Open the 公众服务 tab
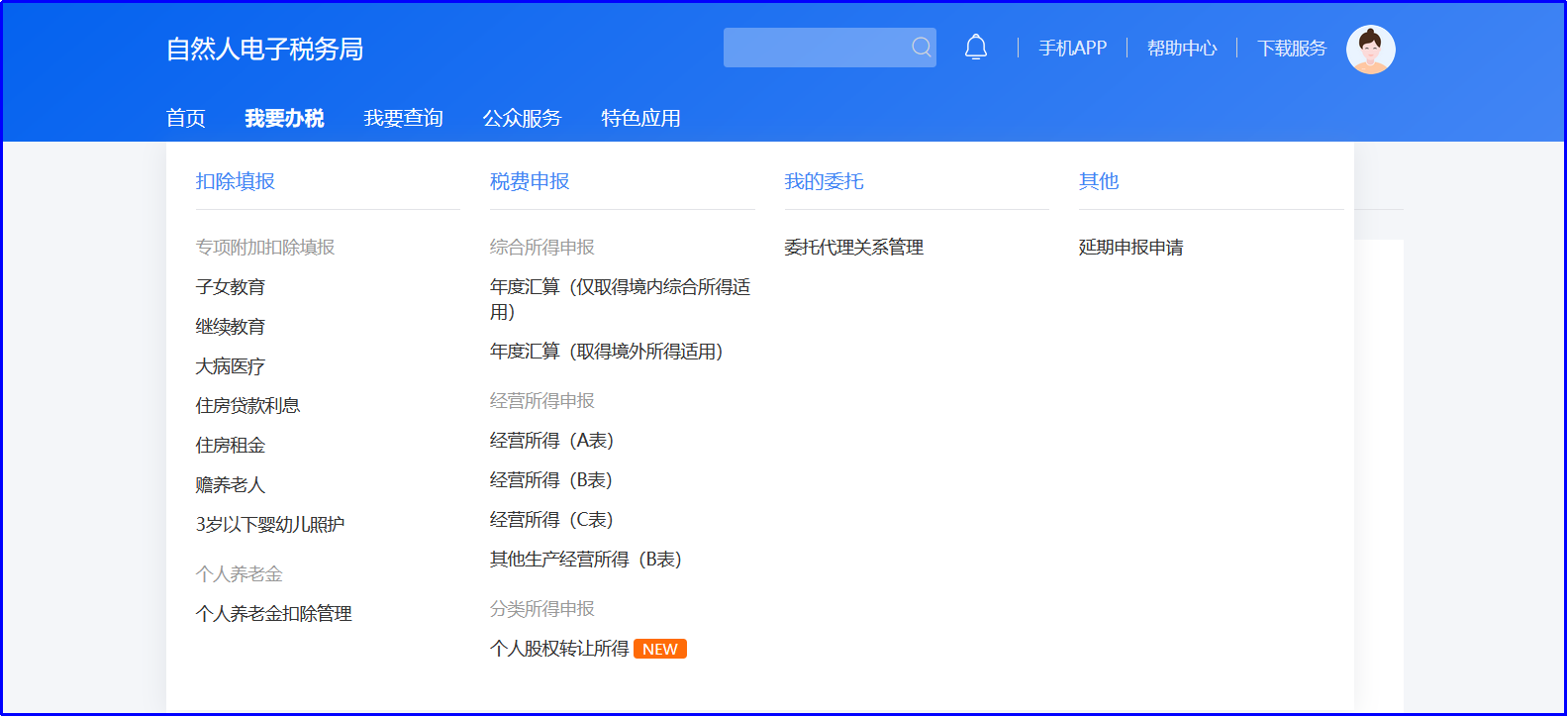The height and width of the screenshot is (717, 1568). [x=522, y=119]
